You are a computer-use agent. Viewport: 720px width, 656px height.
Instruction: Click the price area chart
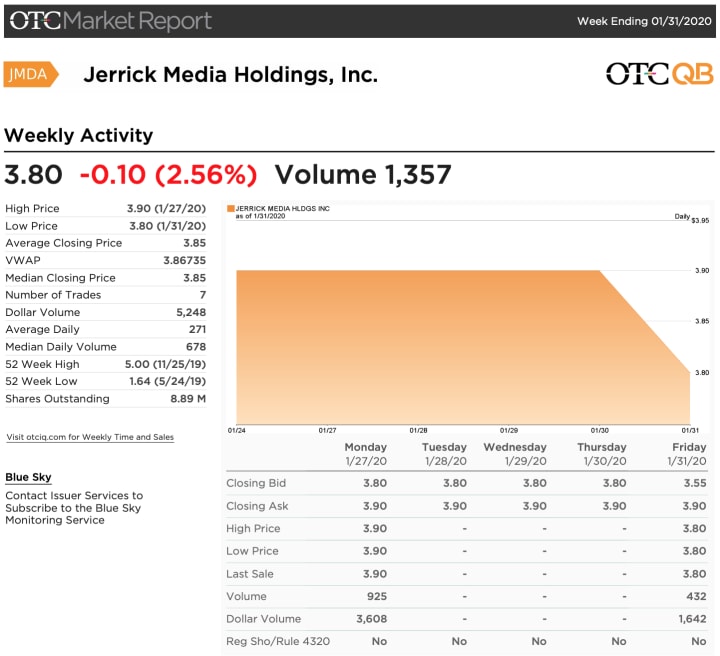click(463, 347)
